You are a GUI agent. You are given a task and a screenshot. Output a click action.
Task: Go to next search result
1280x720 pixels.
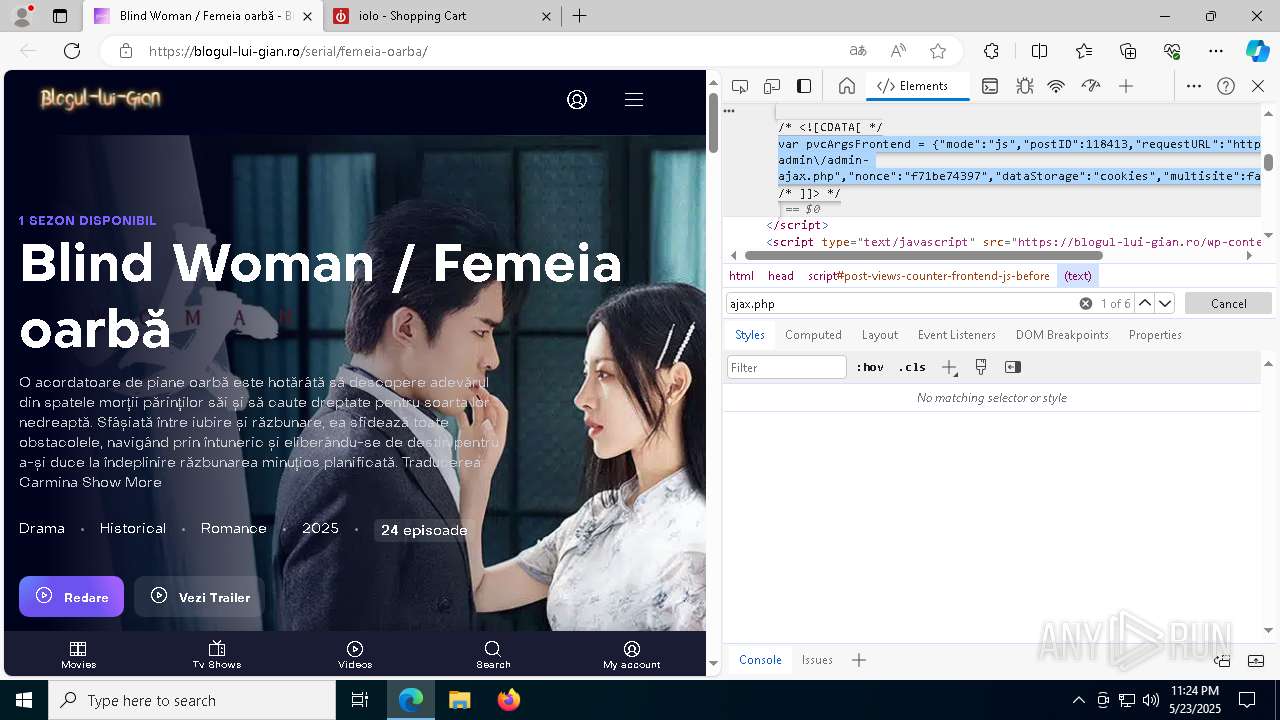(1165, 303)
